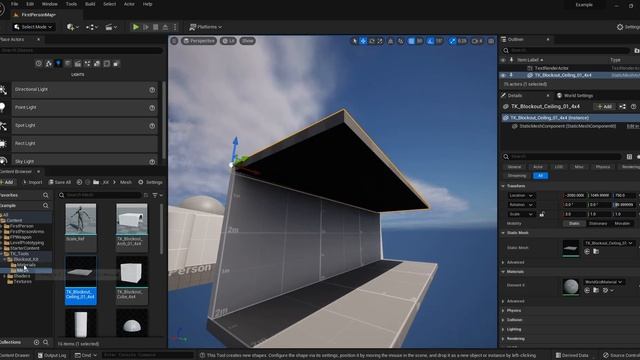Screen dimensions: 640x360
Task: Open the Rotation coordinate type dropdown
Action: click(x=521, y=204)
